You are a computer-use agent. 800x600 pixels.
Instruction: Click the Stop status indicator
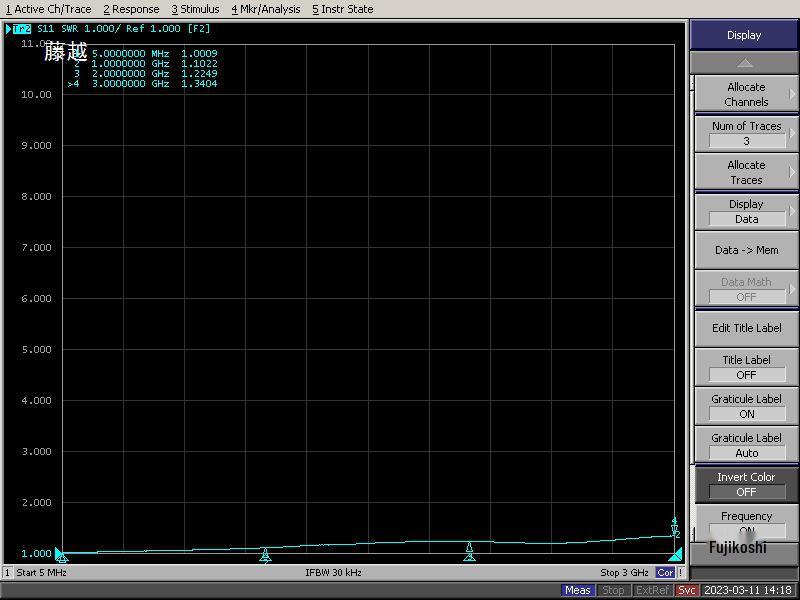point(613,590)
